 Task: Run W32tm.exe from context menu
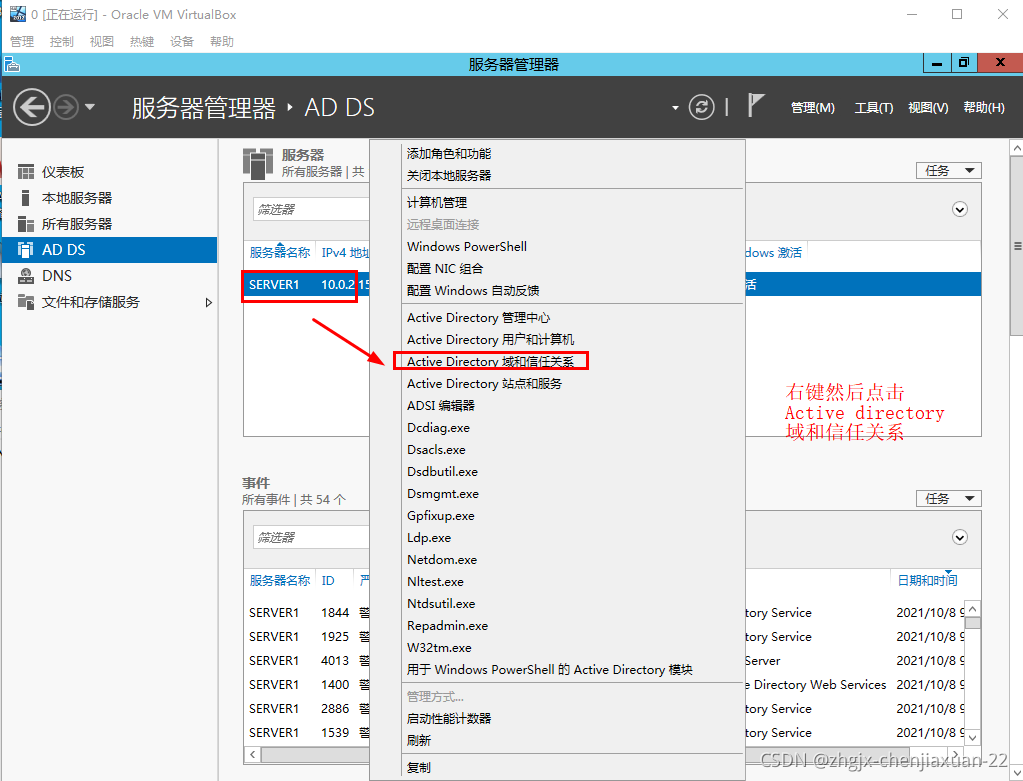(x=438, y=648)
